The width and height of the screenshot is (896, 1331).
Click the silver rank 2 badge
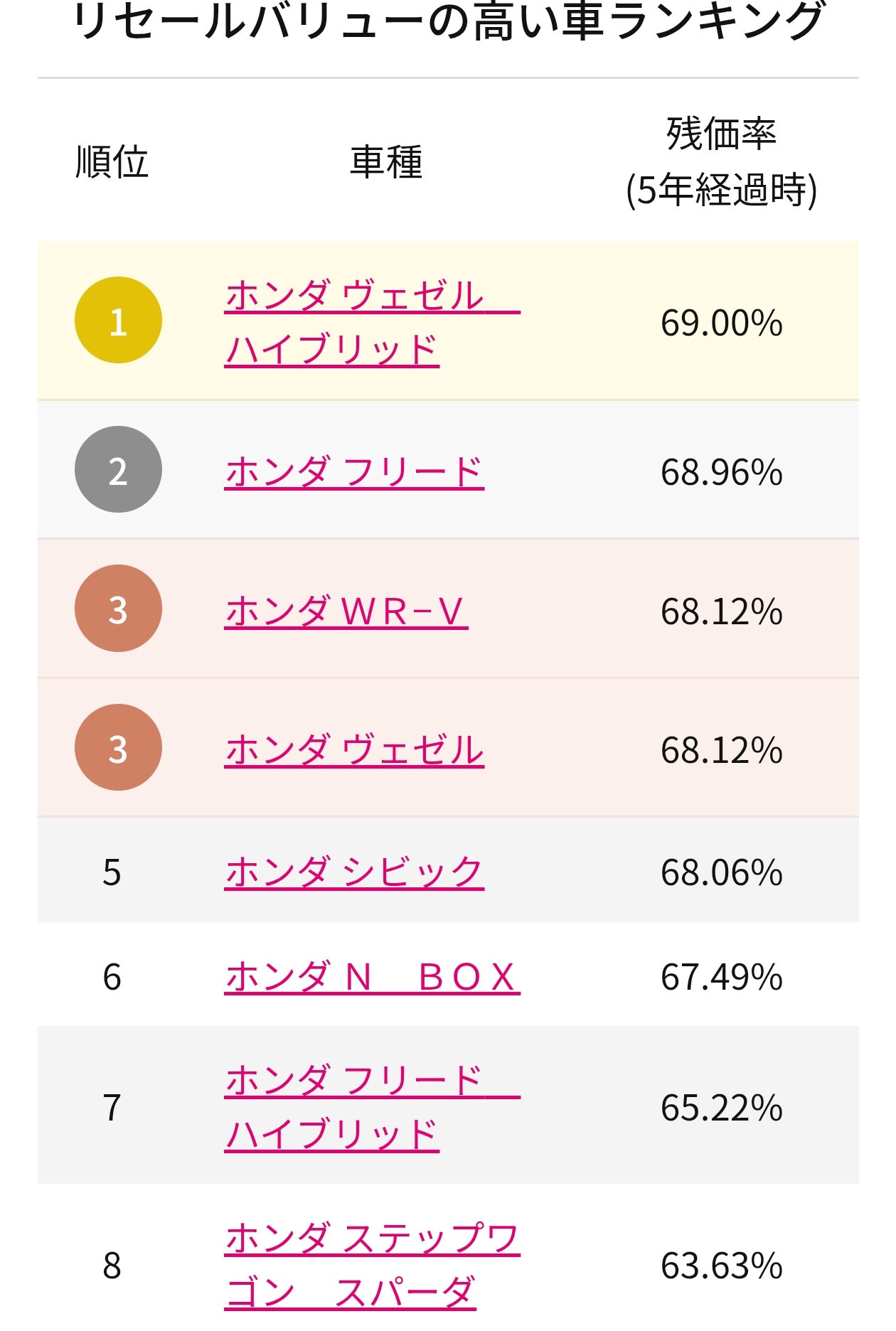(x=118, y=470)
